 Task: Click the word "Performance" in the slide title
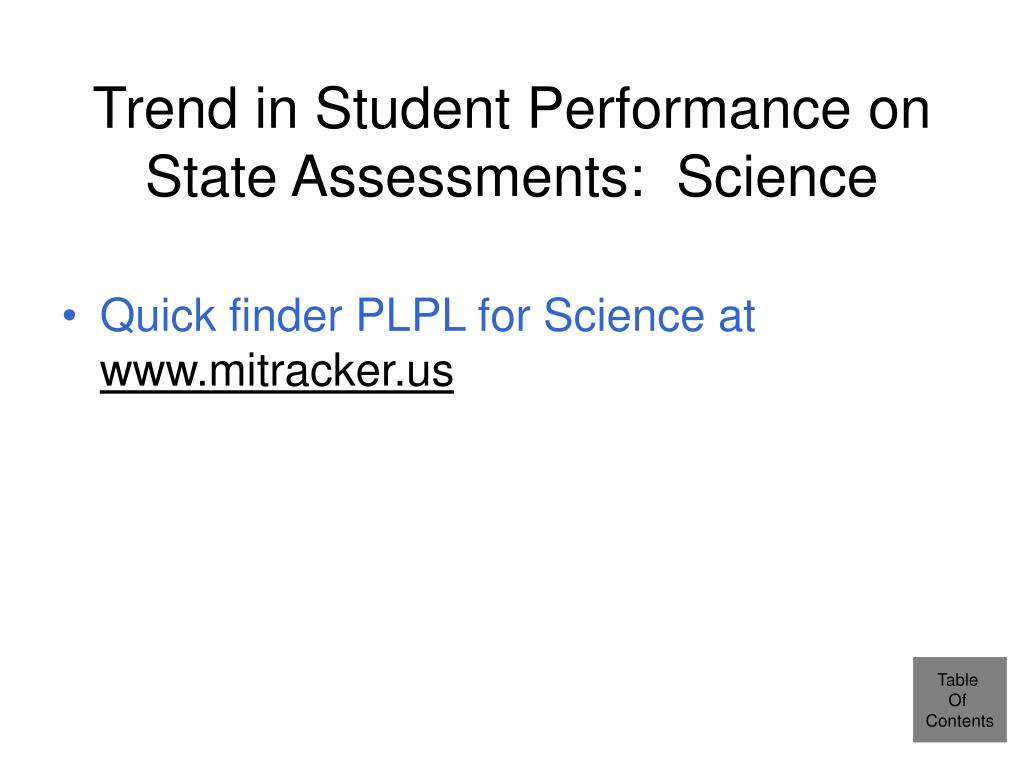tap(689, 108)
